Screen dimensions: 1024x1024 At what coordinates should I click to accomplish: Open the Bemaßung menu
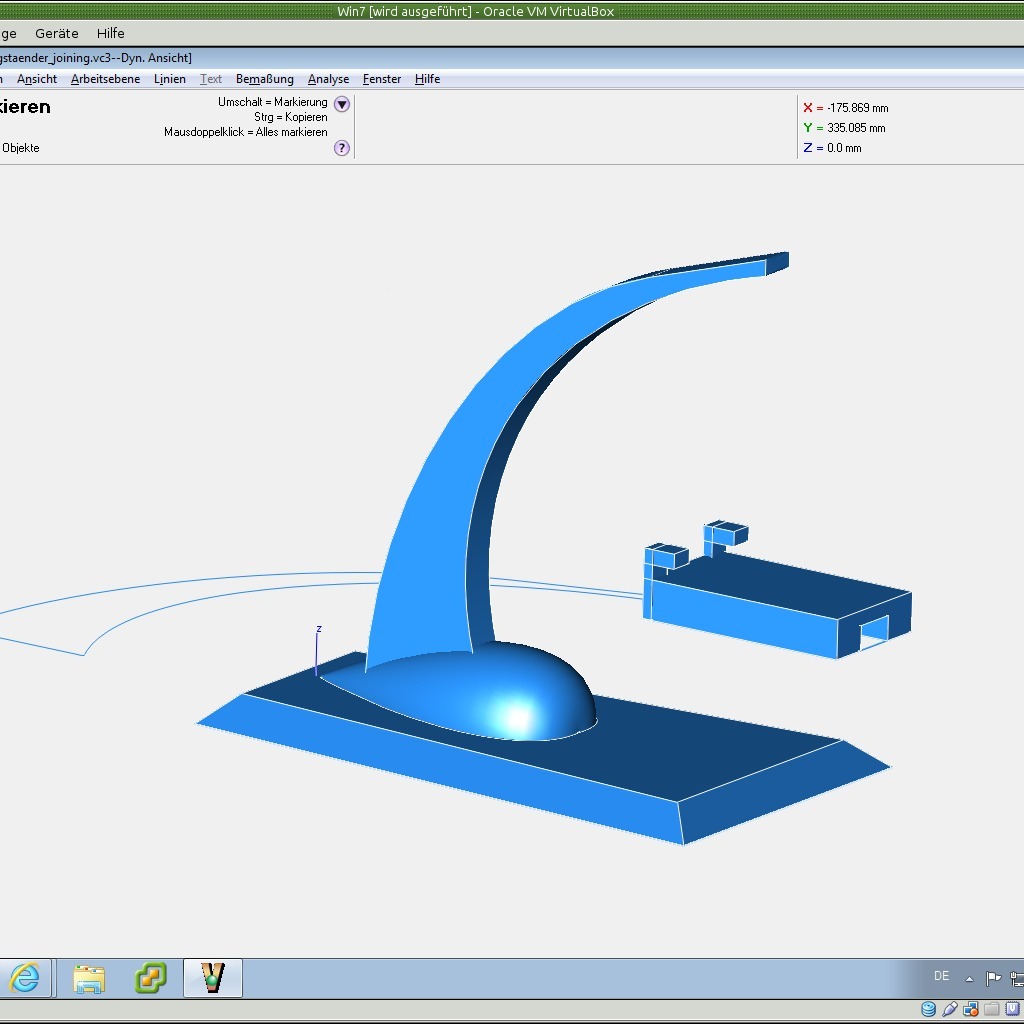264,79
